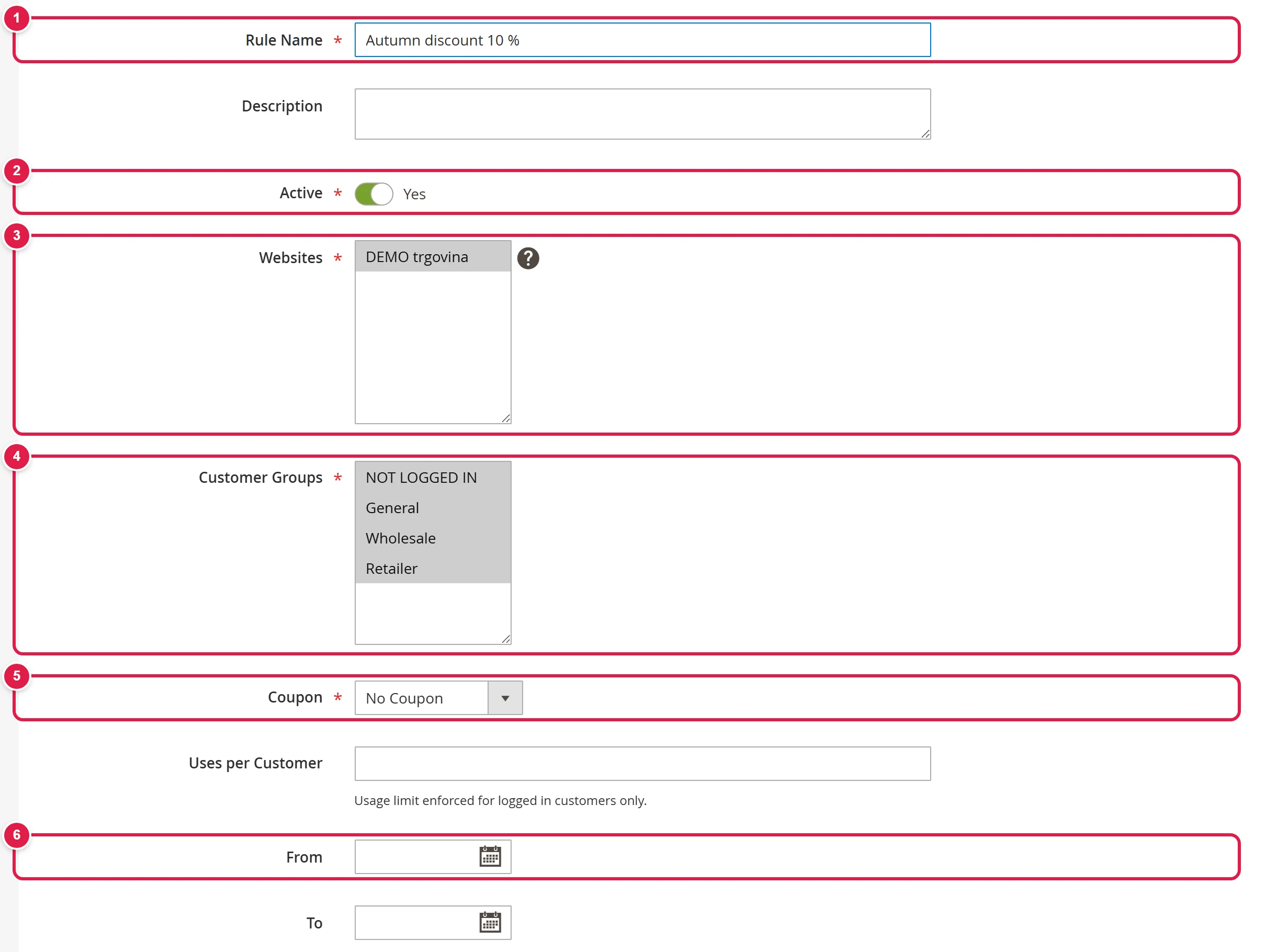Select NOT LOGGED IN customer group

tap(433, 477)
